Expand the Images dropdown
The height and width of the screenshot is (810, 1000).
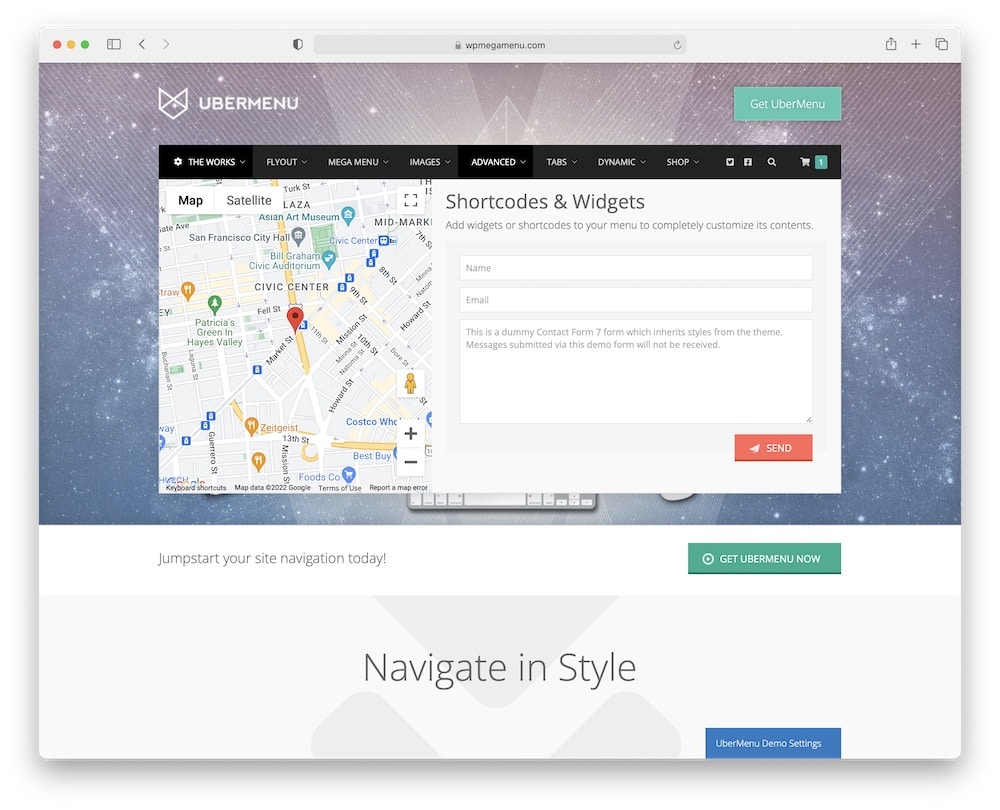(429, 162)
